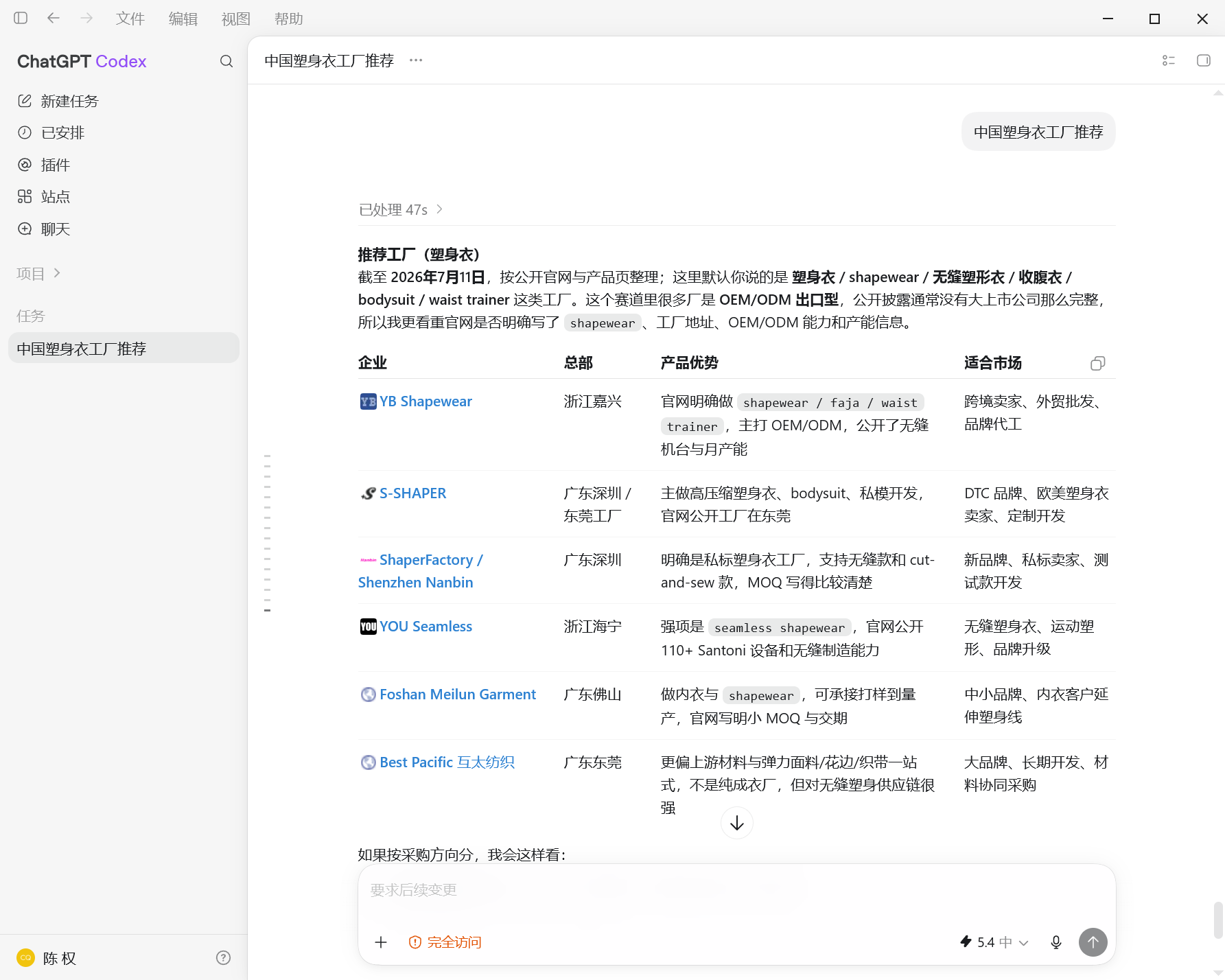The width and height of the screenshot is (1225, 980).
Task: Open the task list icon in header
Action: click(1169, 60)
